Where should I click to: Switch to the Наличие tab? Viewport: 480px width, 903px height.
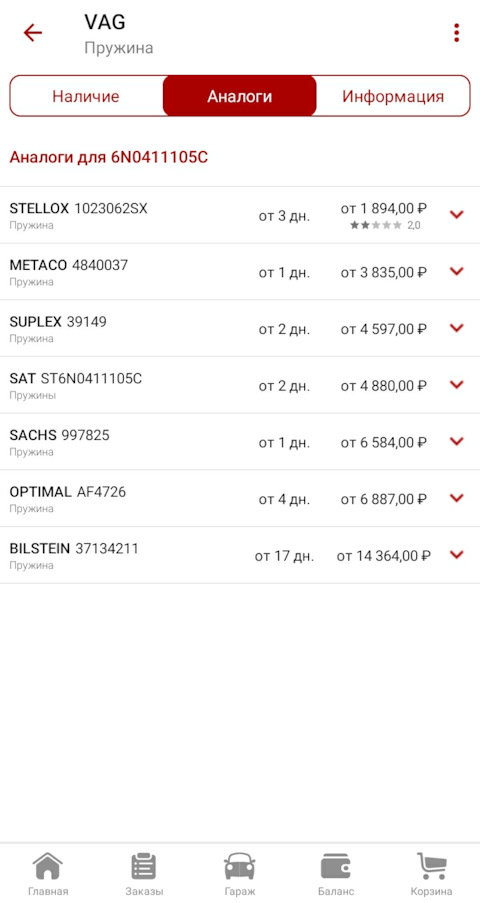tap(86, 96)
